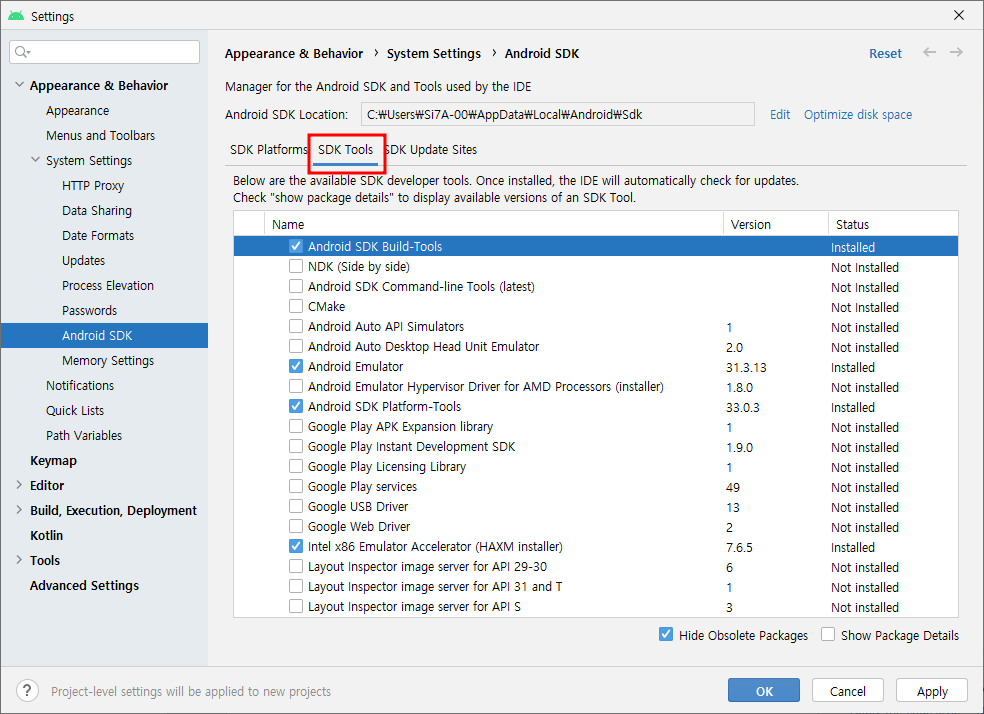Enable the CMake checkbox
Image resolution: width=984 pixels, height=714 pixels.
[296, 306]
